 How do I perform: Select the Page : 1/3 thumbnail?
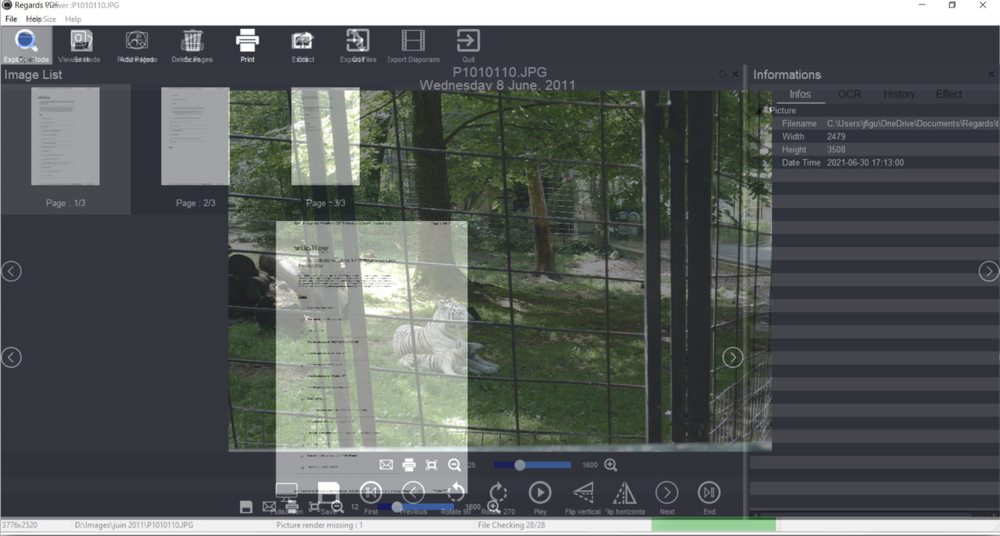pos(65,148)
